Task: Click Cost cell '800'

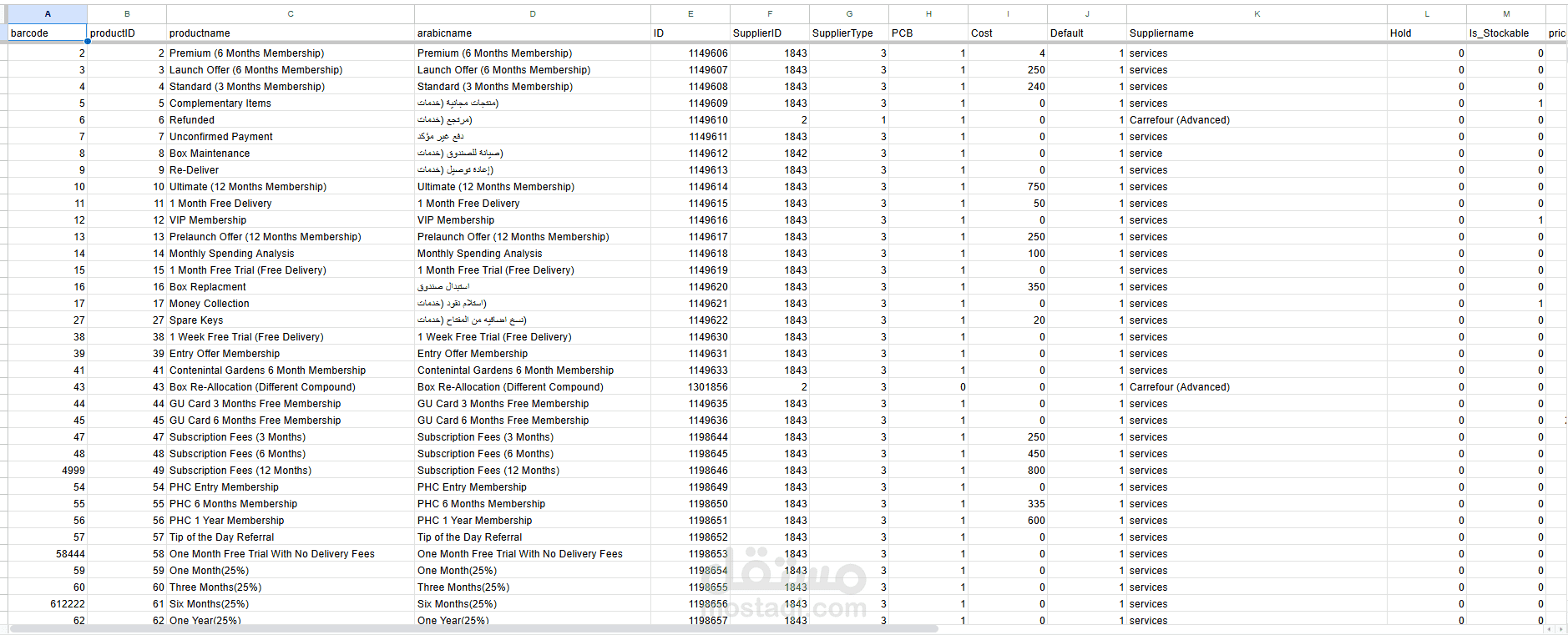Action: click(1008, 471)
